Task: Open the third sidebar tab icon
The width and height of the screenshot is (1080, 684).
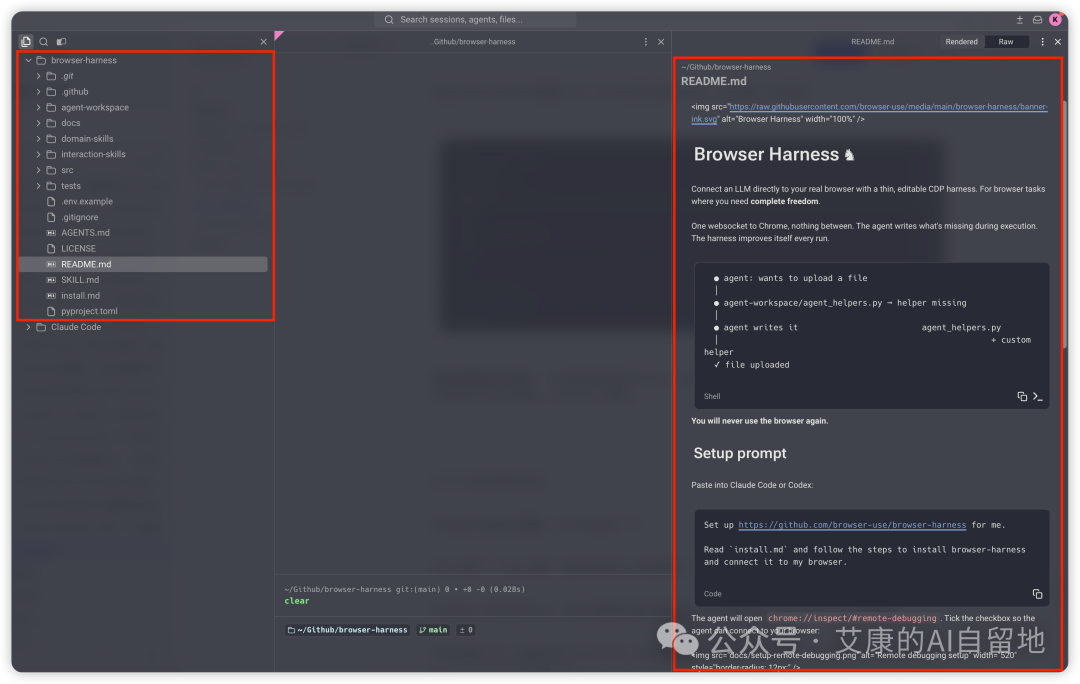Action: (x=61, y=41)
